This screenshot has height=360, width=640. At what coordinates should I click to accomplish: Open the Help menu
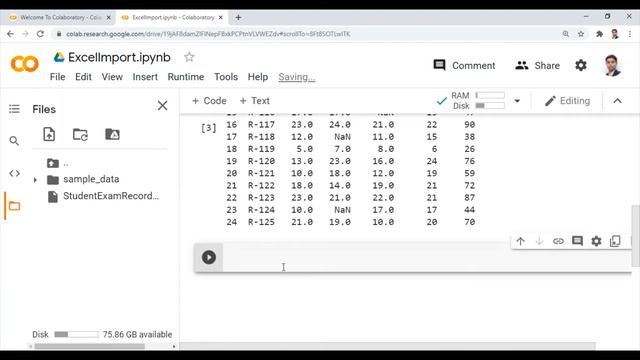coord(258,77)
